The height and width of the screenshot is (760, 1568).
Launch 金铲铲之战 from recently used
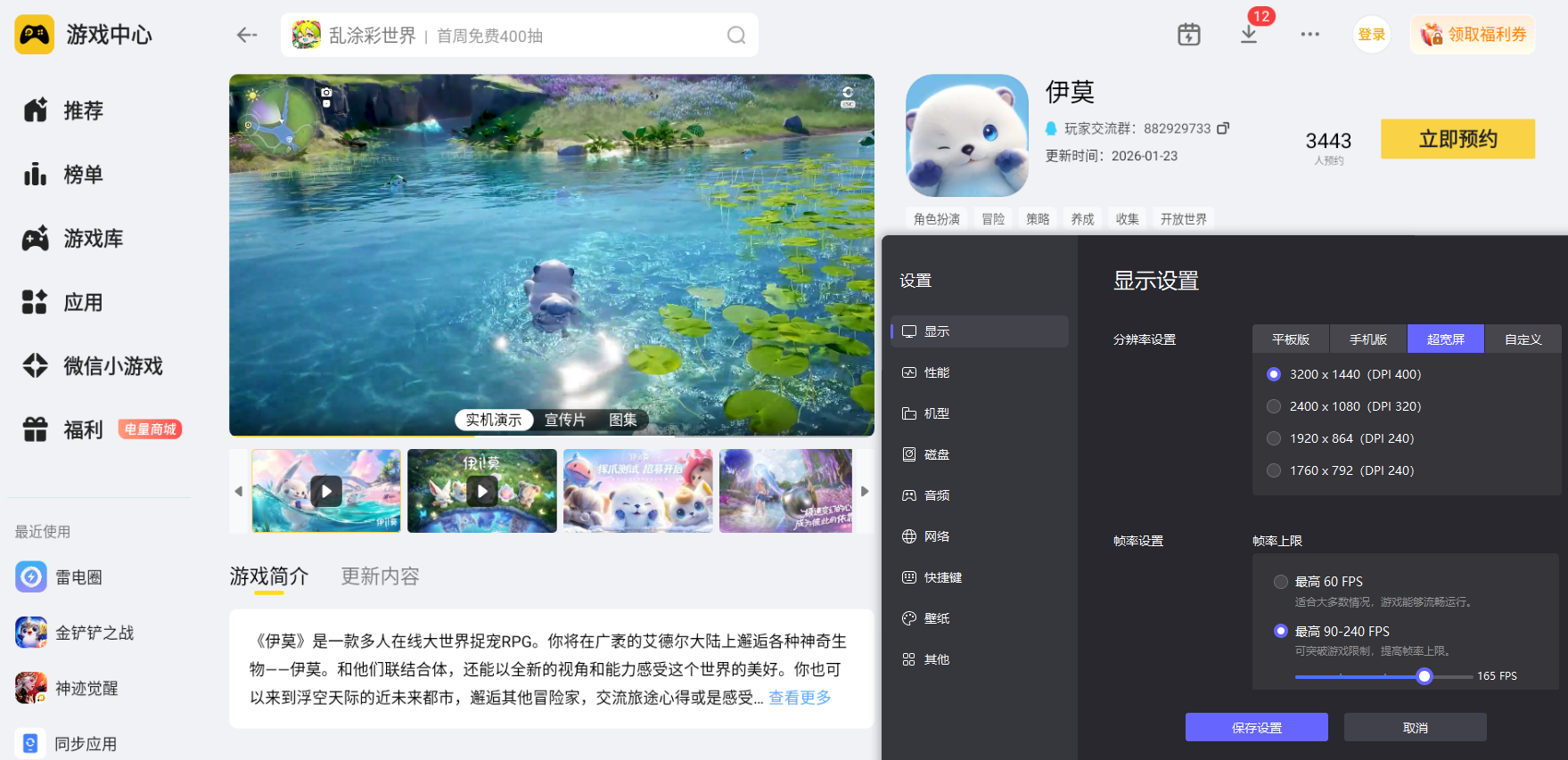tap(75, 633)
